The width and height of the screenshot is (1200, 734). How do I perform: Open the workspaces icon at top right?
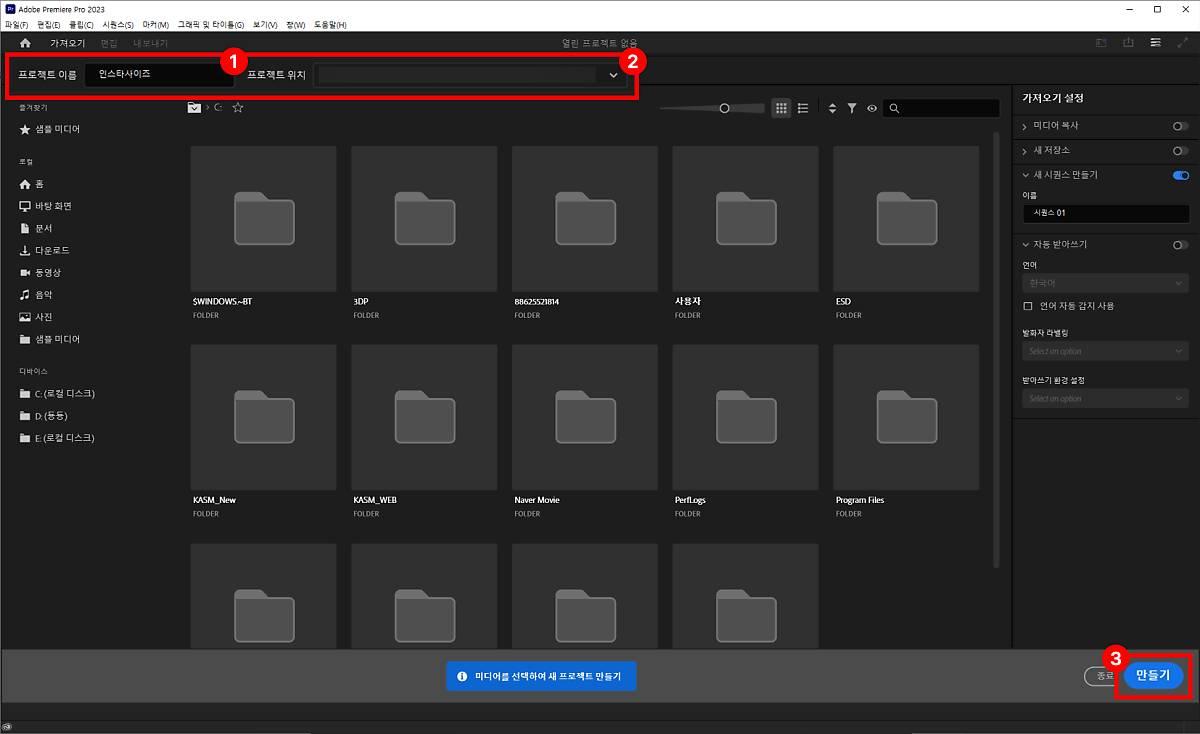pos(1156,43)
